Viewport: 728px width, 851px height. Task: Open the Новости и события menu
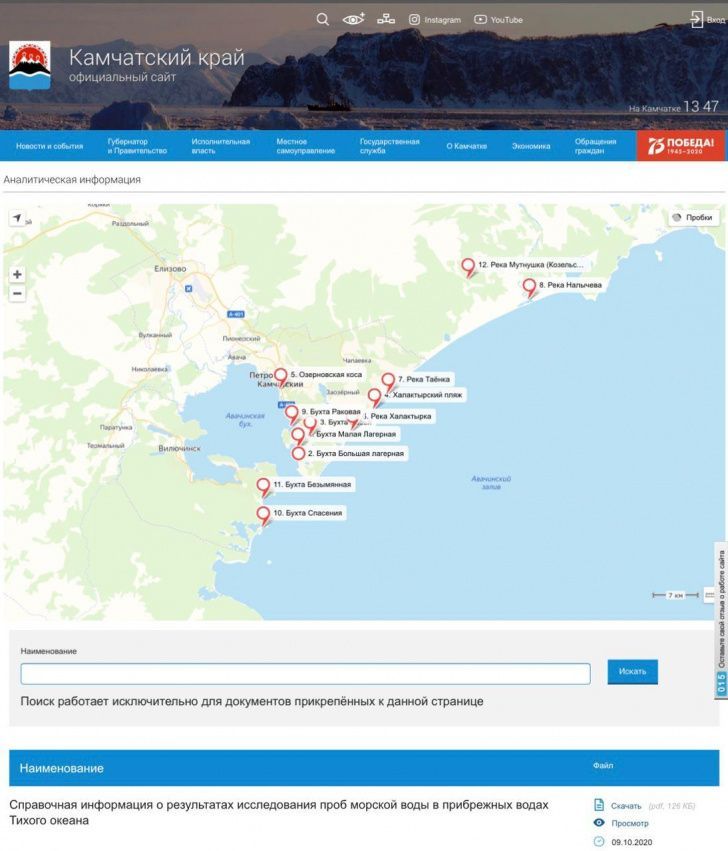pos(49,146)
